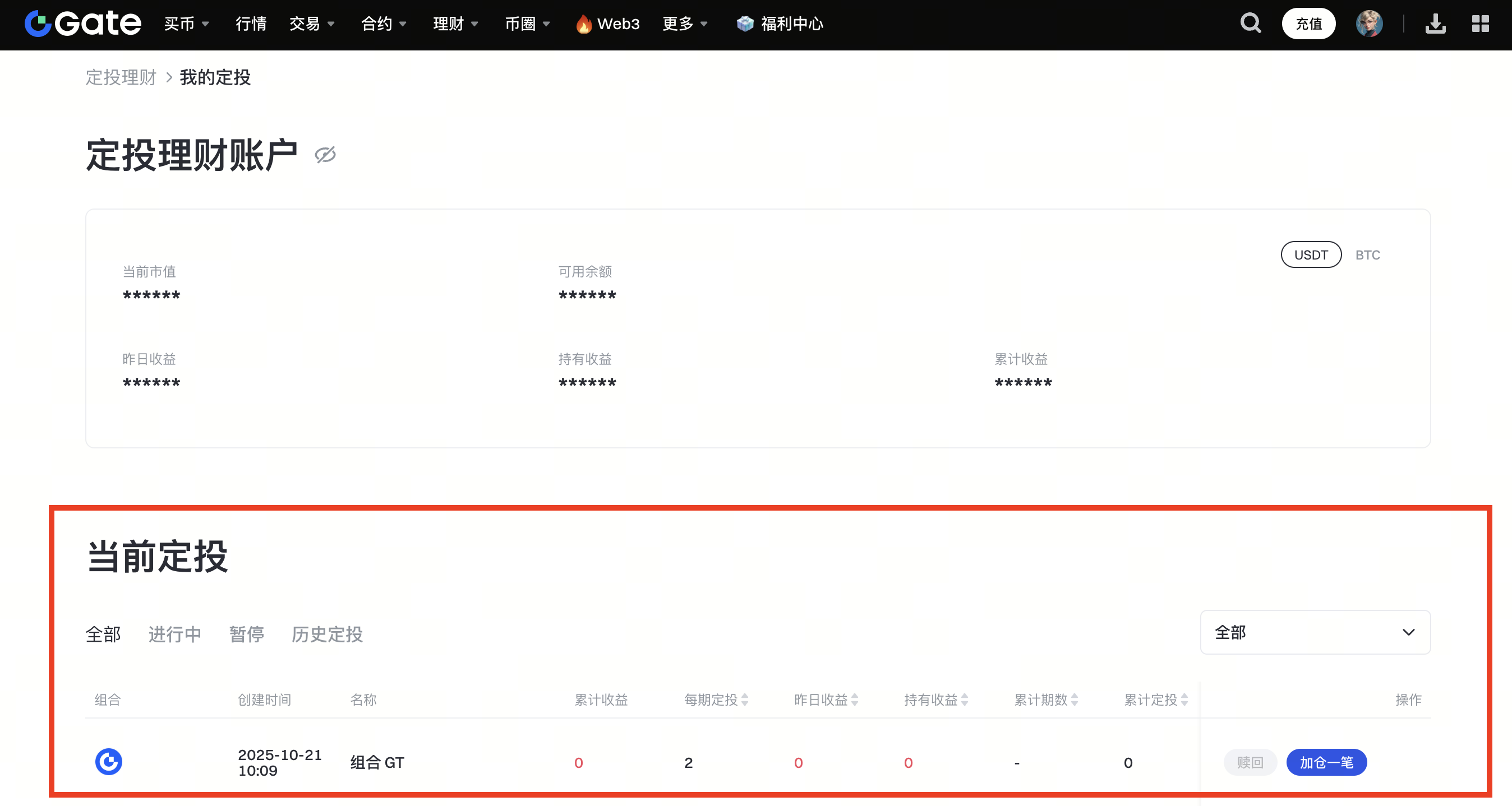Click the user avatar picture

[1369, 24]
